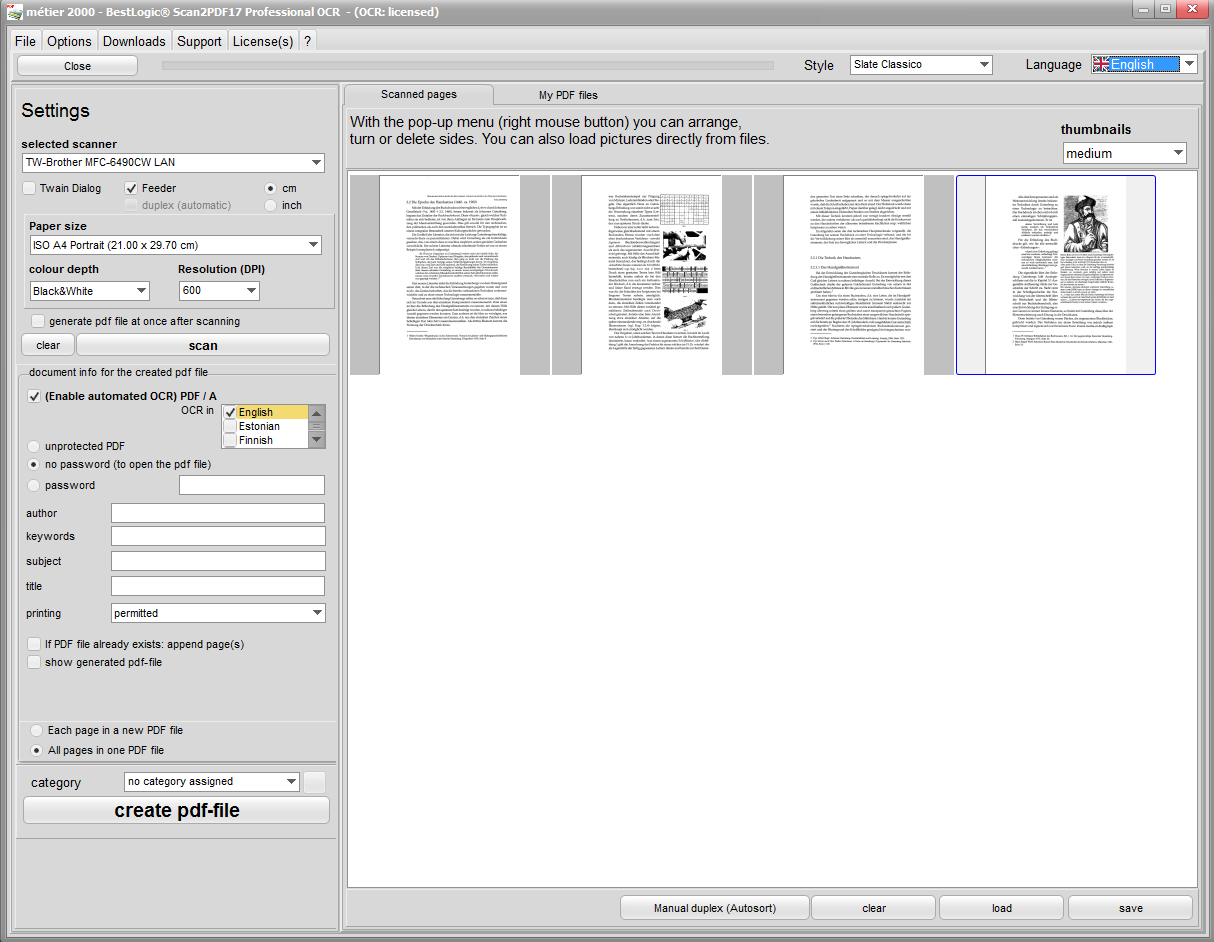Click the author input field
The height and width of the screenshot is (942, 1214).
(217, 513)
